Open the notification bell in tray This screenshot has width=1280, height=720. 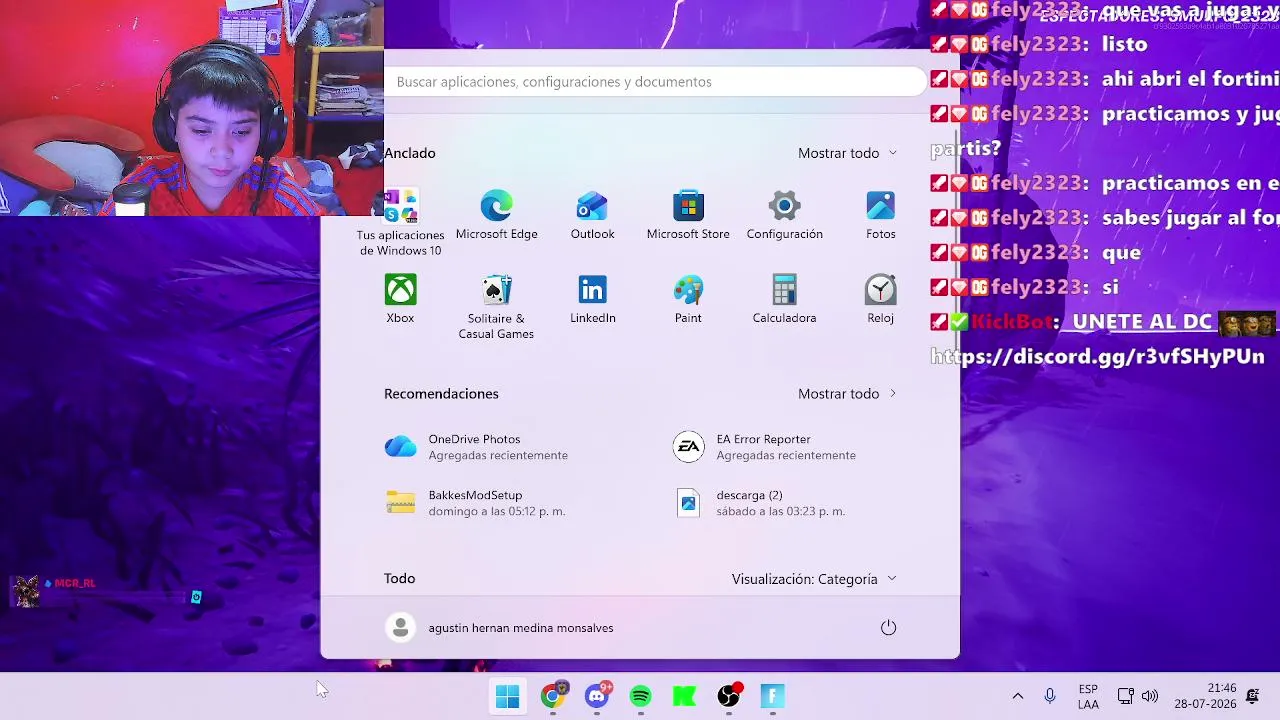pos(1252,696)
